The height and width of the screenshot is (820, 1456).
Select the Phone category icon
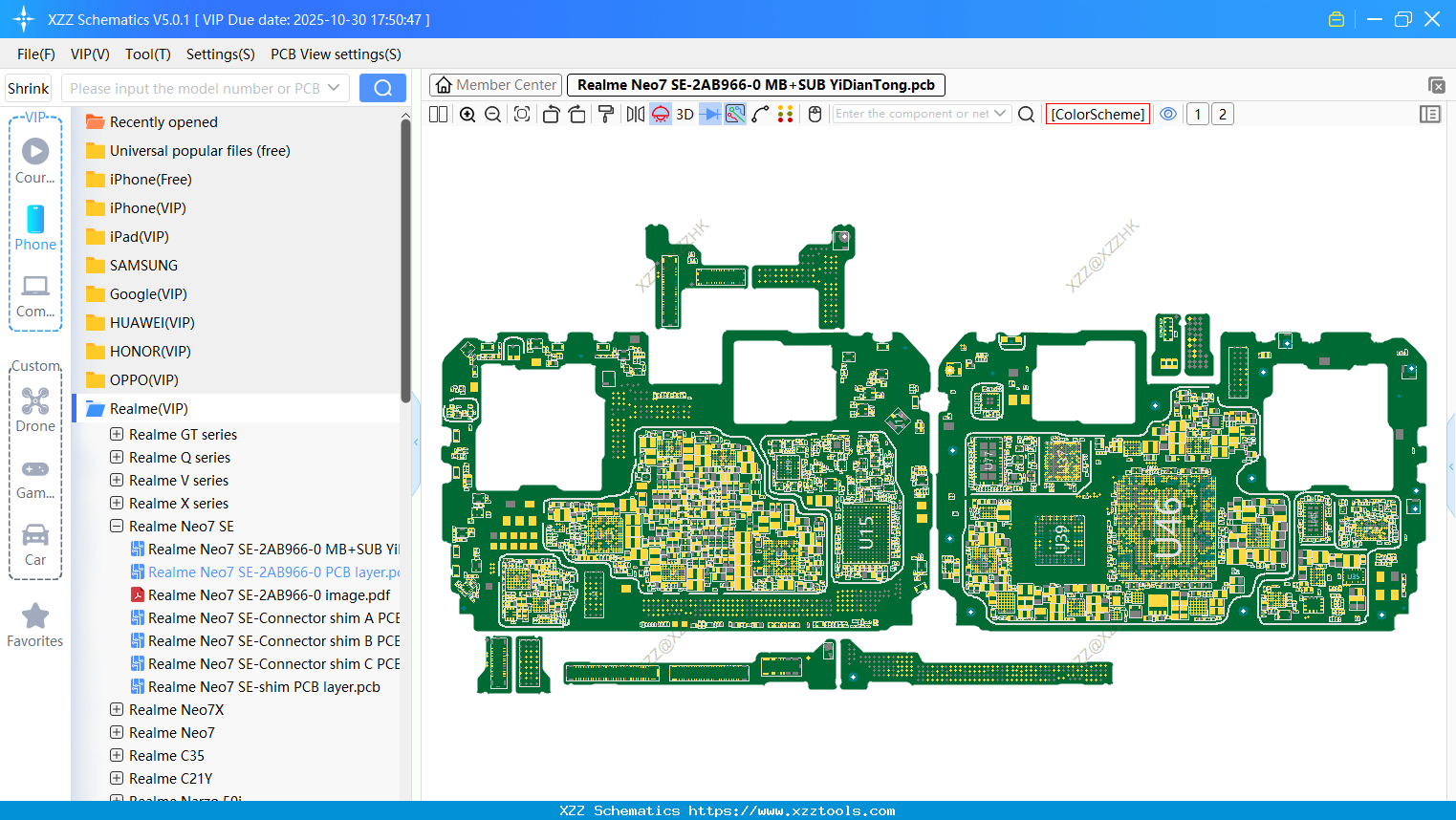click(x=35, y=228)
